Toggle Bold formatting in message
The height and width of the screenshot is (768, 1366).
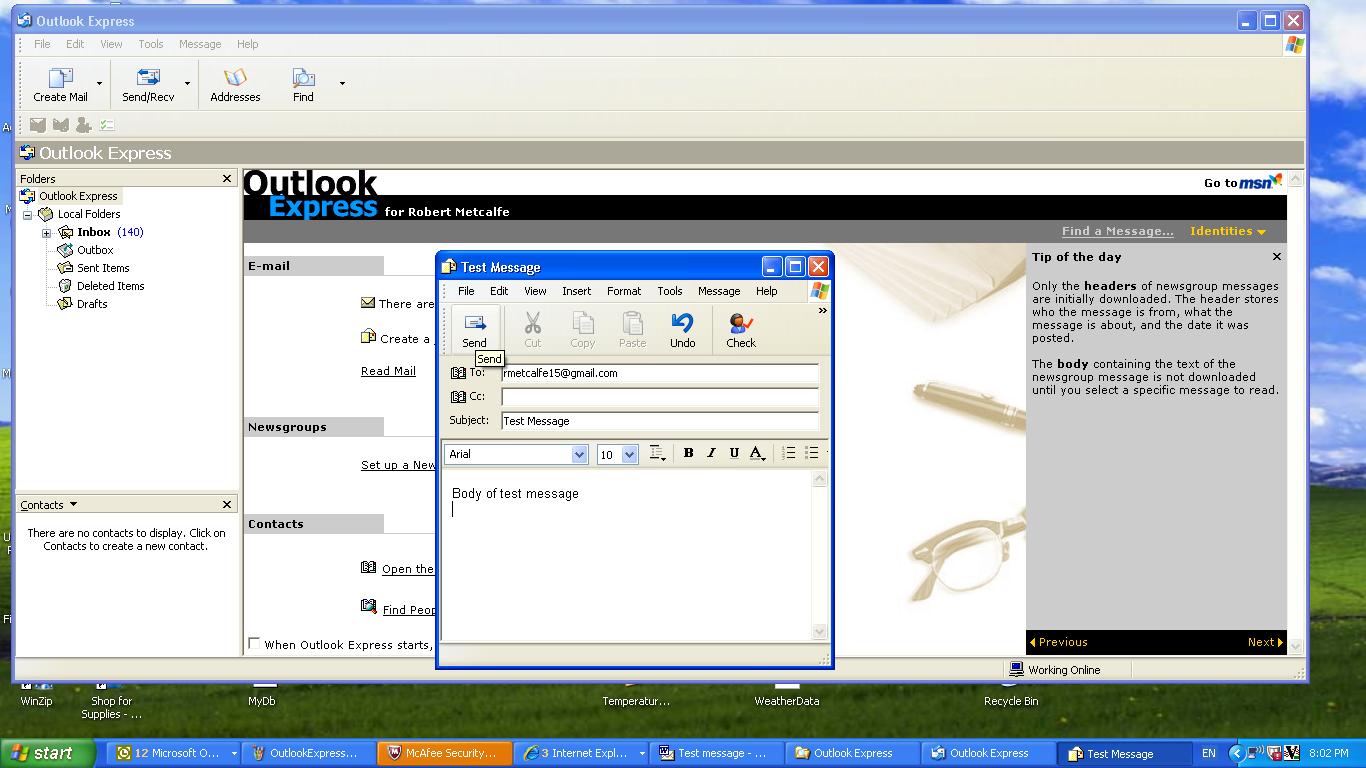688,454
